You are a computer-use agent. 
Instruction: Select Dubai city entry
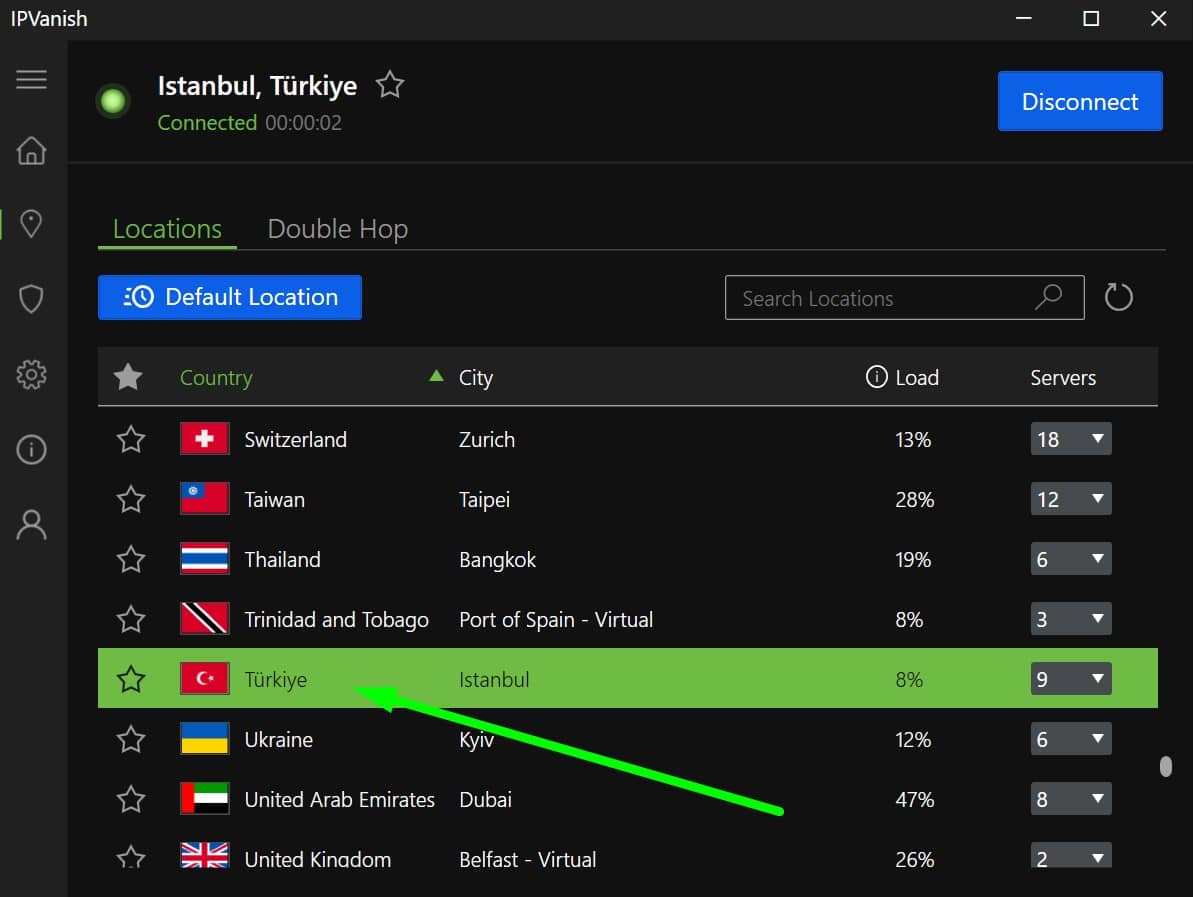[485, 800]
